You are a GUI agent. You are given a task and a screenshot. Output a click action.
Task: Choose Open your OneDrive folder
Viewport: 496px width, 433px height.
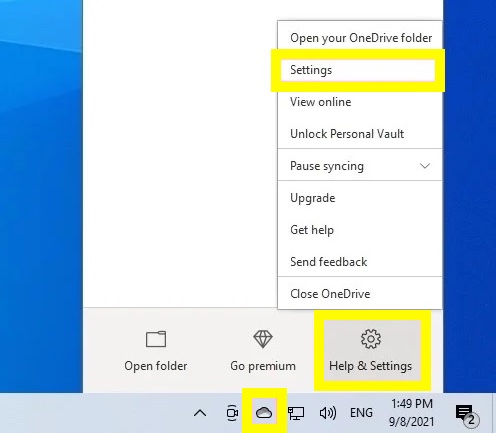click(x=360, y=38)
